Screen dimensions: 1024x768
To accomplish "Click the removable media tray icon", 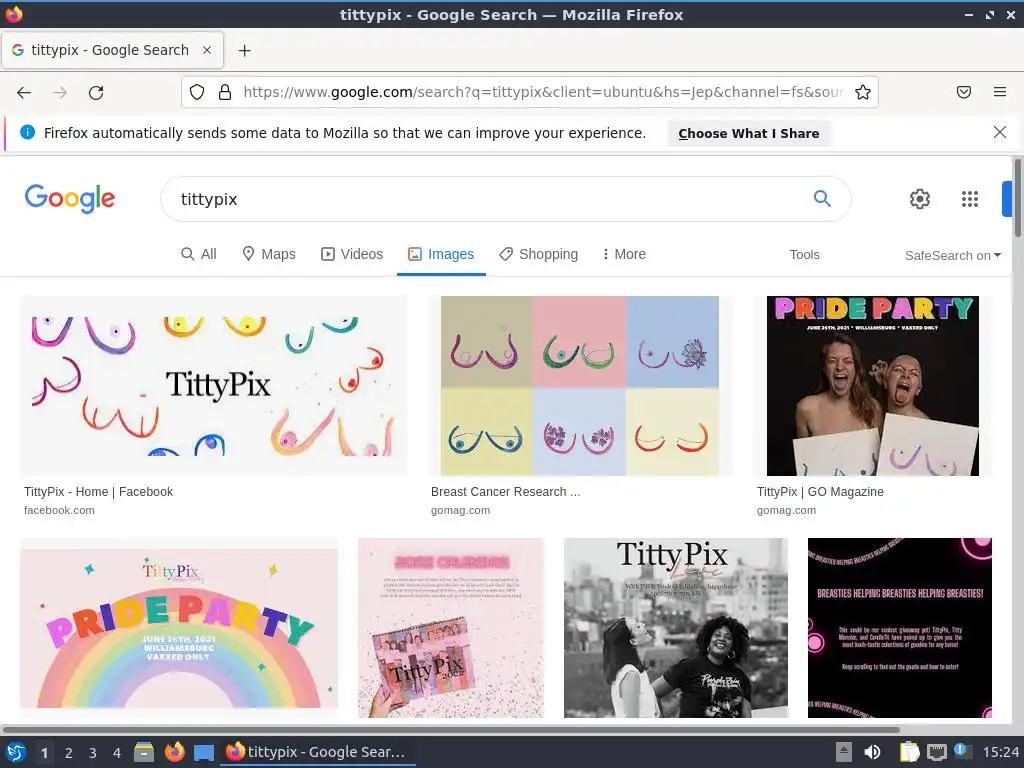I will click(844, 752).
